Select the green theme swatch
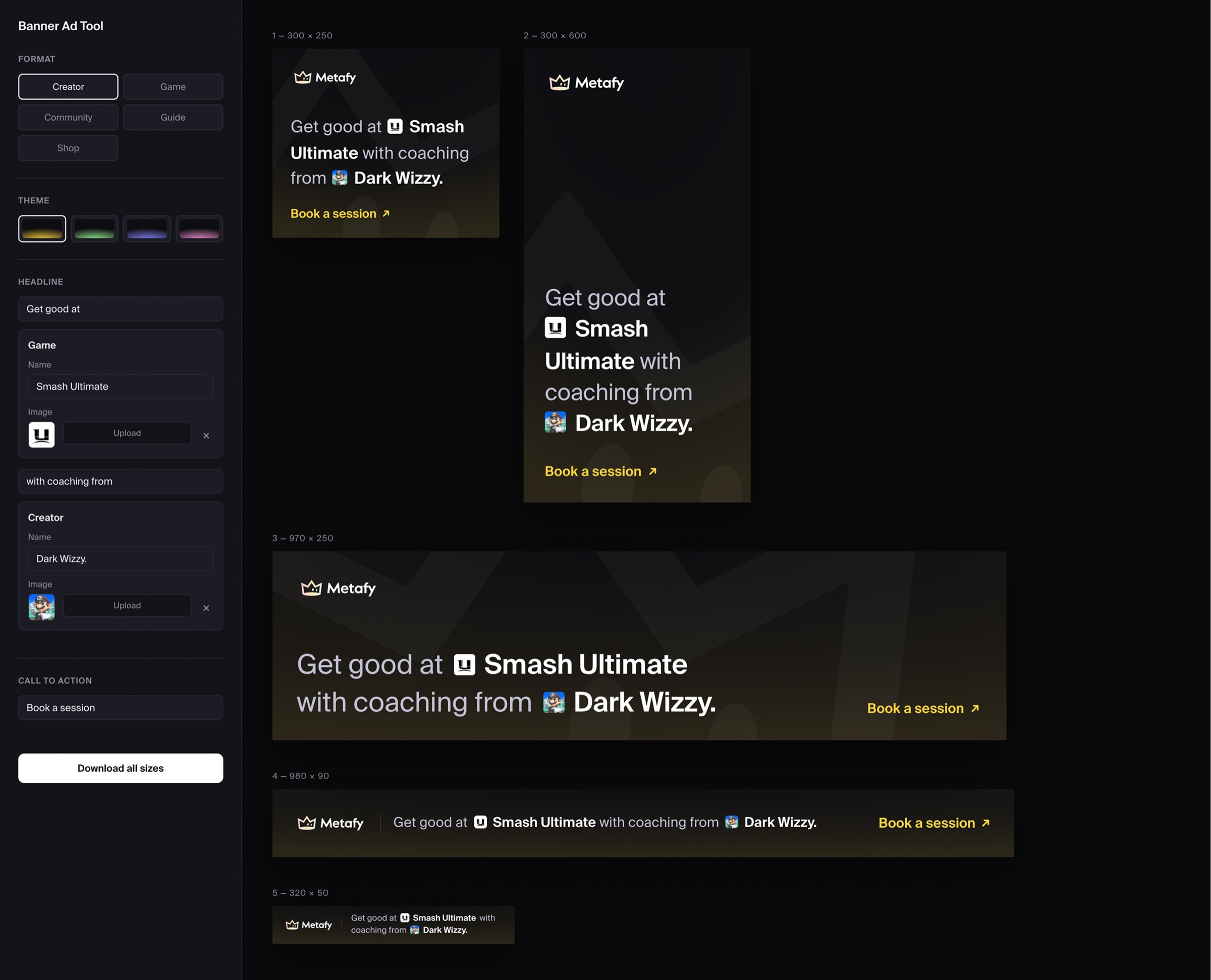Viewport: 1211px width, 980px height. [94, 228]
